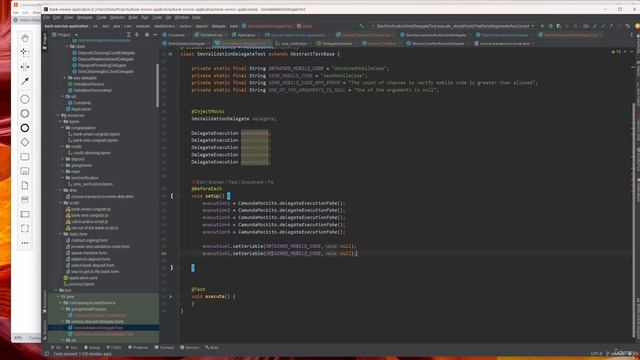The image size is (640, 360).
Task: Start debugging with the bug icon
Action: pos(550,26)
